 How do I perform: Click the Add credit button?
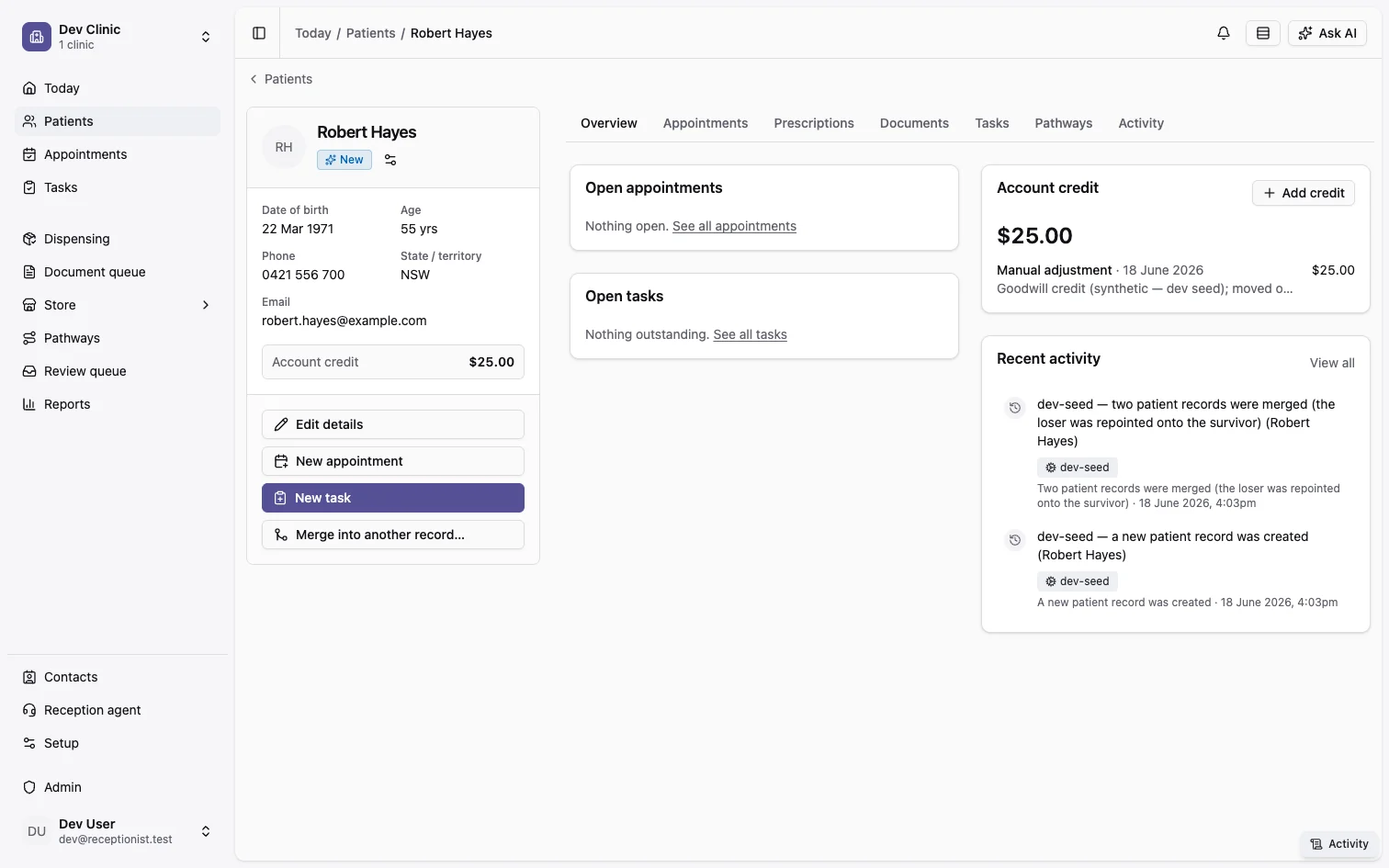(x=1304, y=193)
